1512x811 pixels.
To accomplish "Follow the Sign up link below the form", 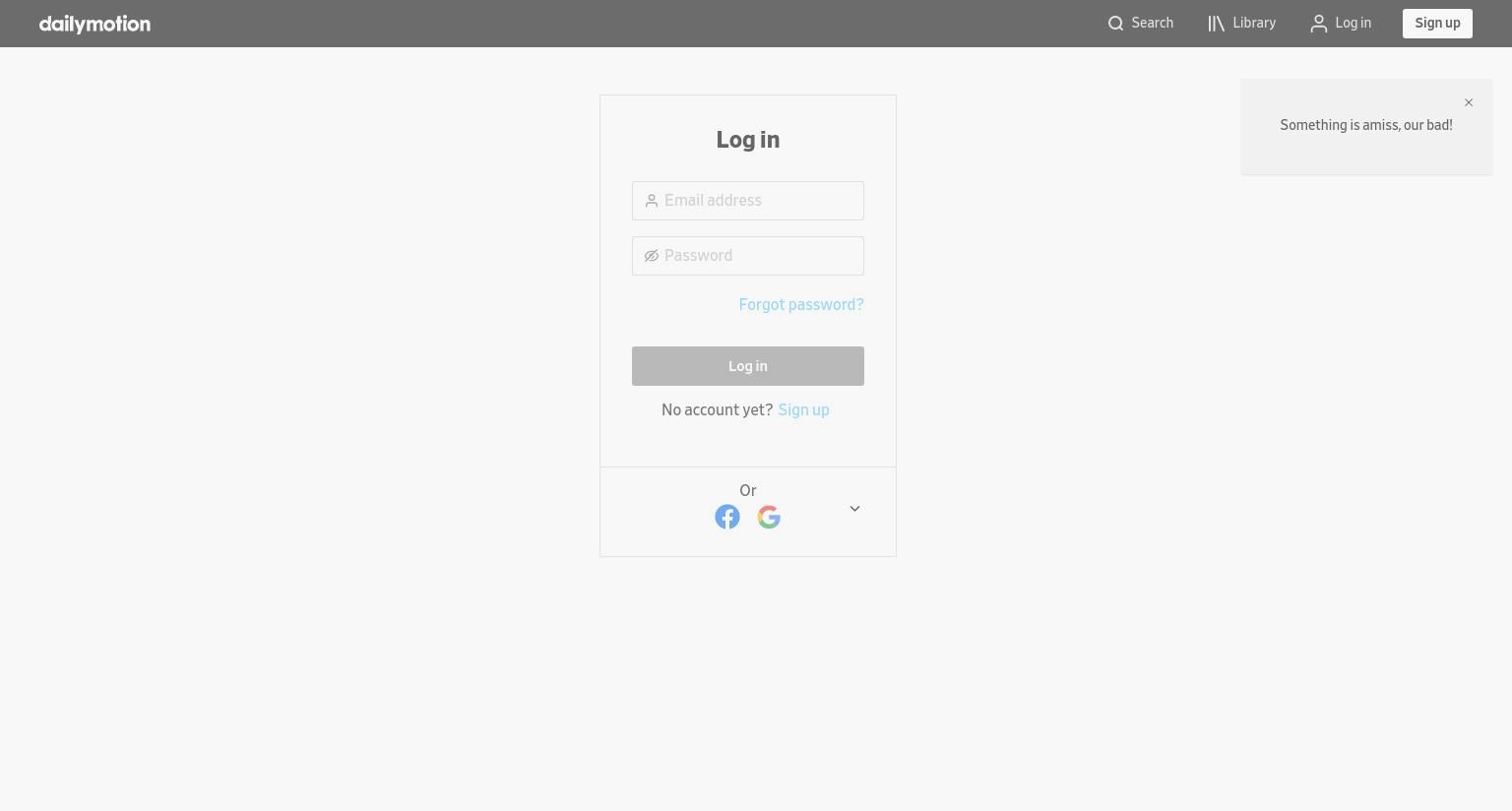I will pos(803,410).
